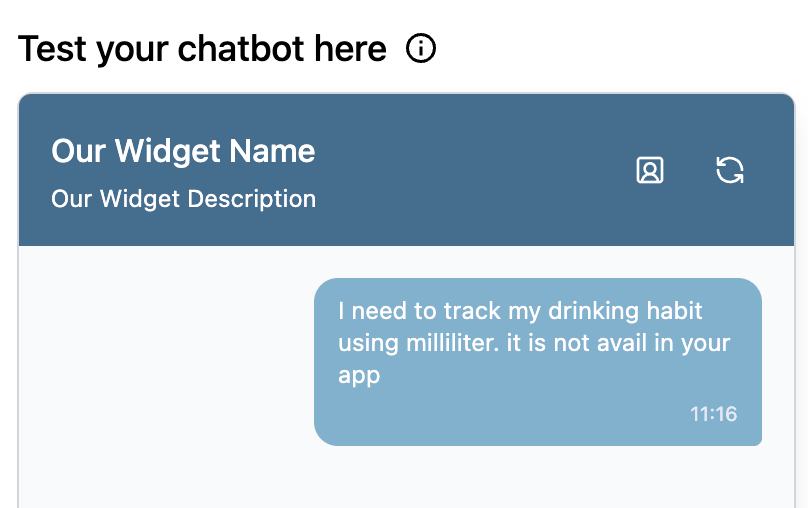Click the info icon beside the heading
Image resolution: width=808 pixels, height=508 pixels.
pos(421,48)
